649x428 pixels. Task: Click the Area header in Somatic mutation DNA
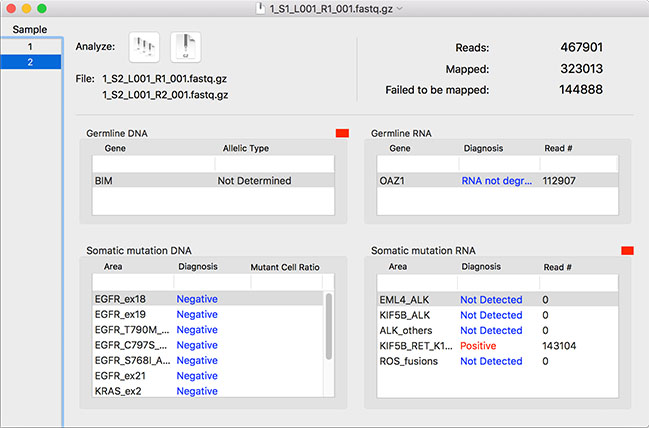(x=113, y=267)
